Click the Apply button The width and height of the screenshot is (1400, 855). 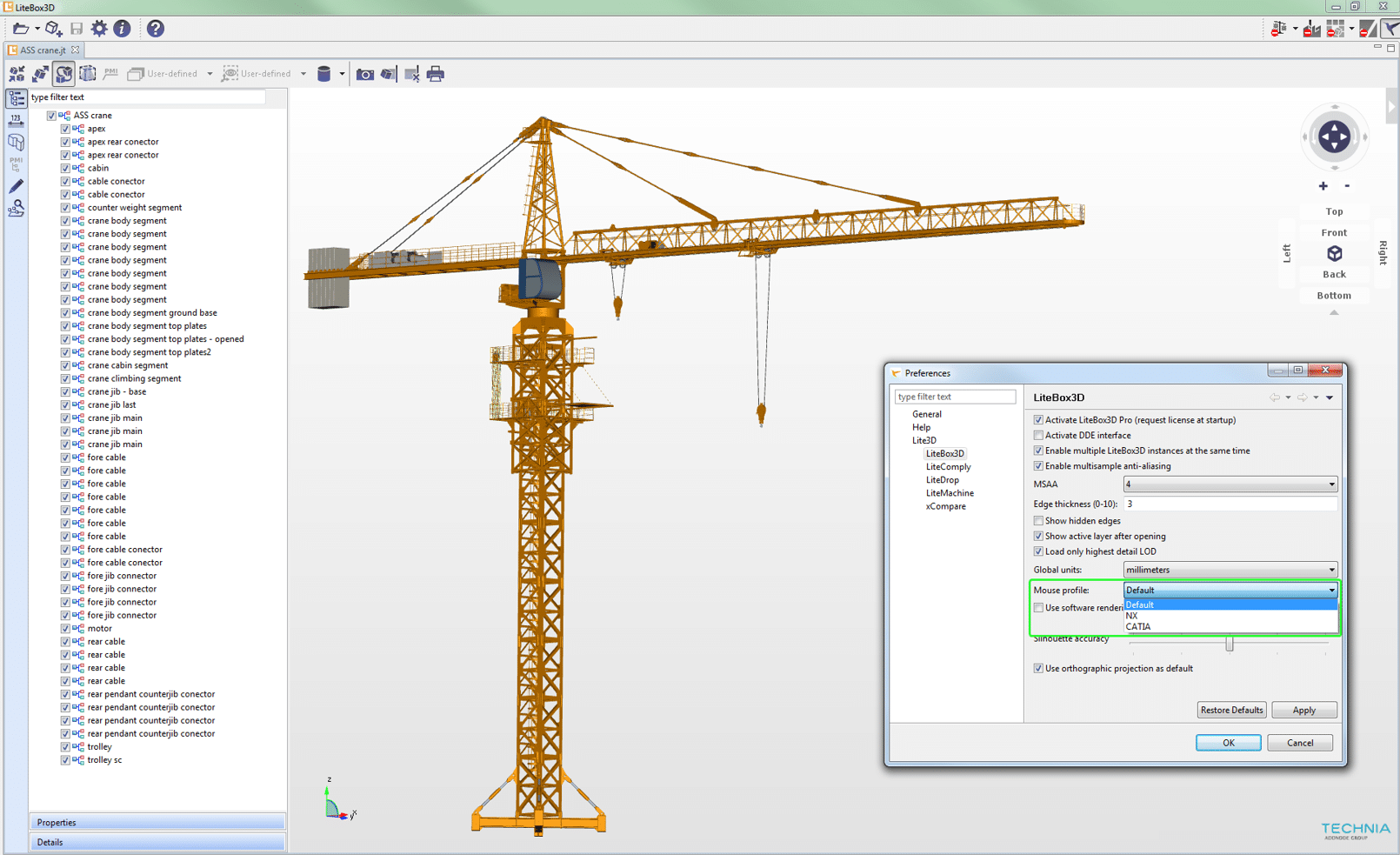coord(1303,711)
